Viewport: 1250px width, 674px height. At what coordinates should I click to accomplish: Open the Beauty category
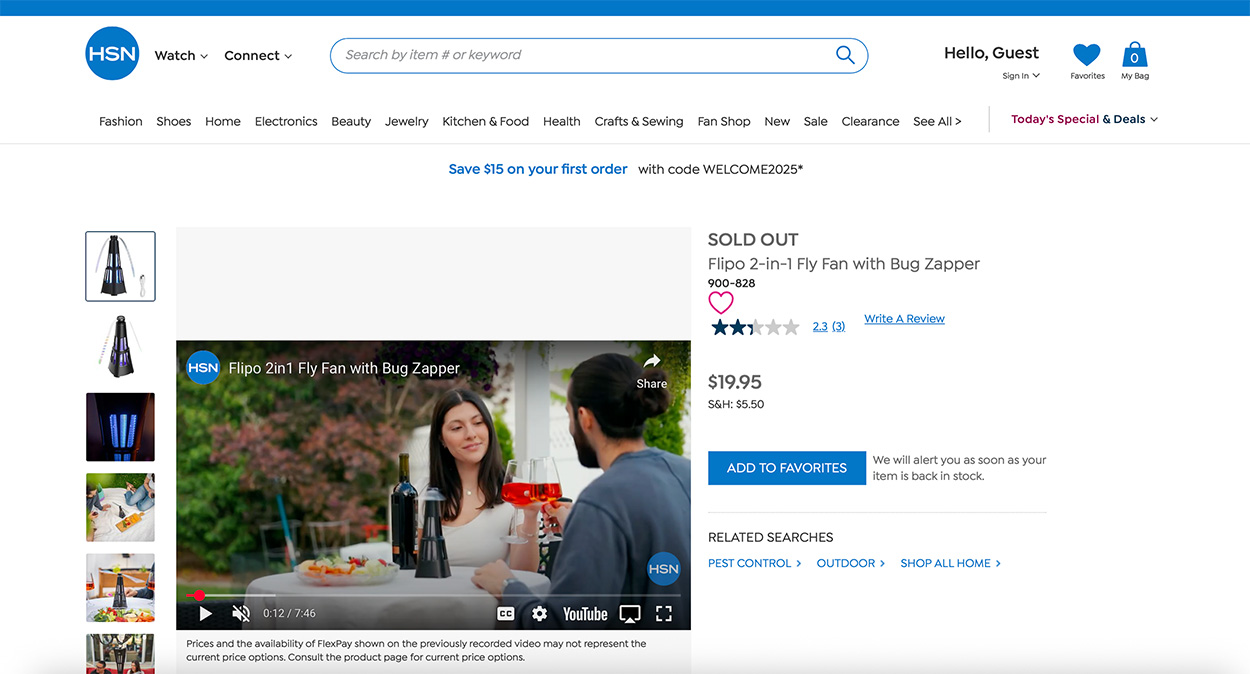point(351,121)
